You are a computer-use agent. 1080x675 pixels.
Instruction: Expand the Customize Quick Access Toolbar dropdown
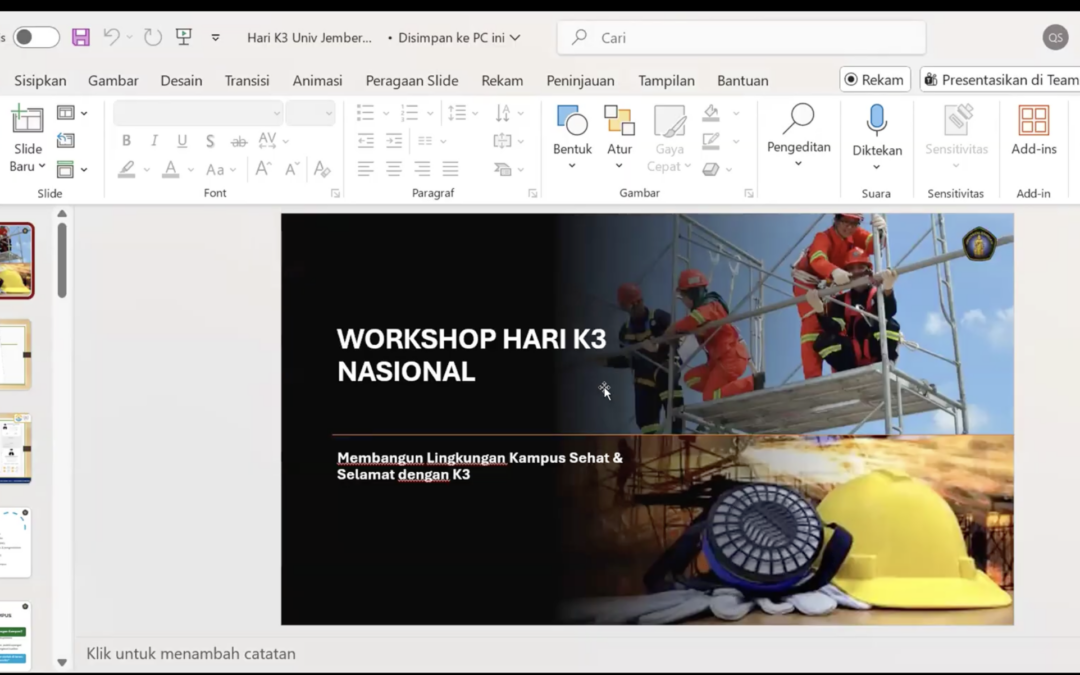(x=215, y=38)
